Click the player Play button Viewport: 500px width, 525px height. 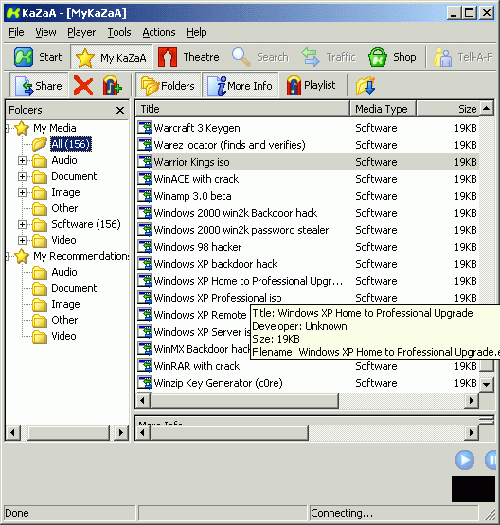tap(464, 460)
